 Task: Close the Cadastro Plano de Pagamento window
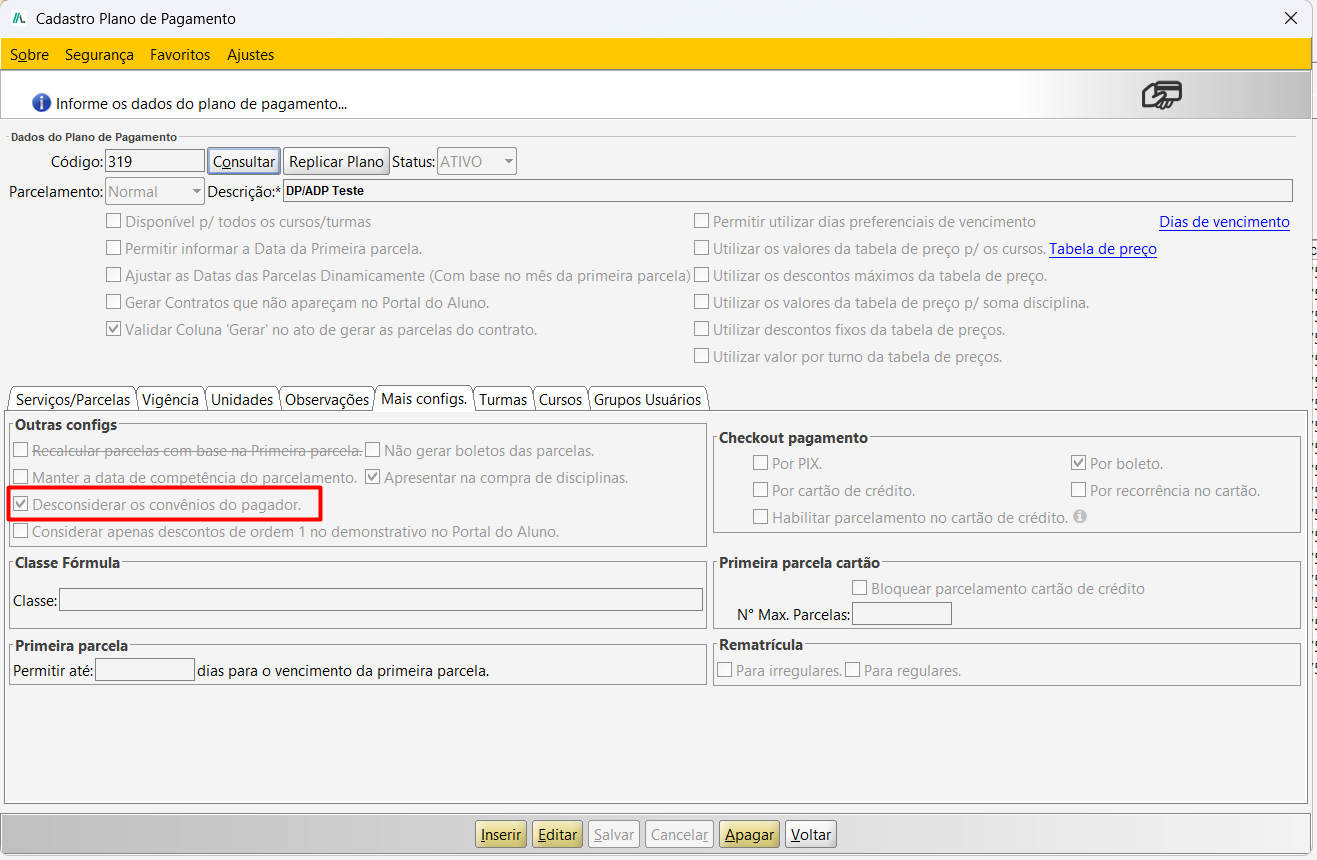pos(1291,18)
